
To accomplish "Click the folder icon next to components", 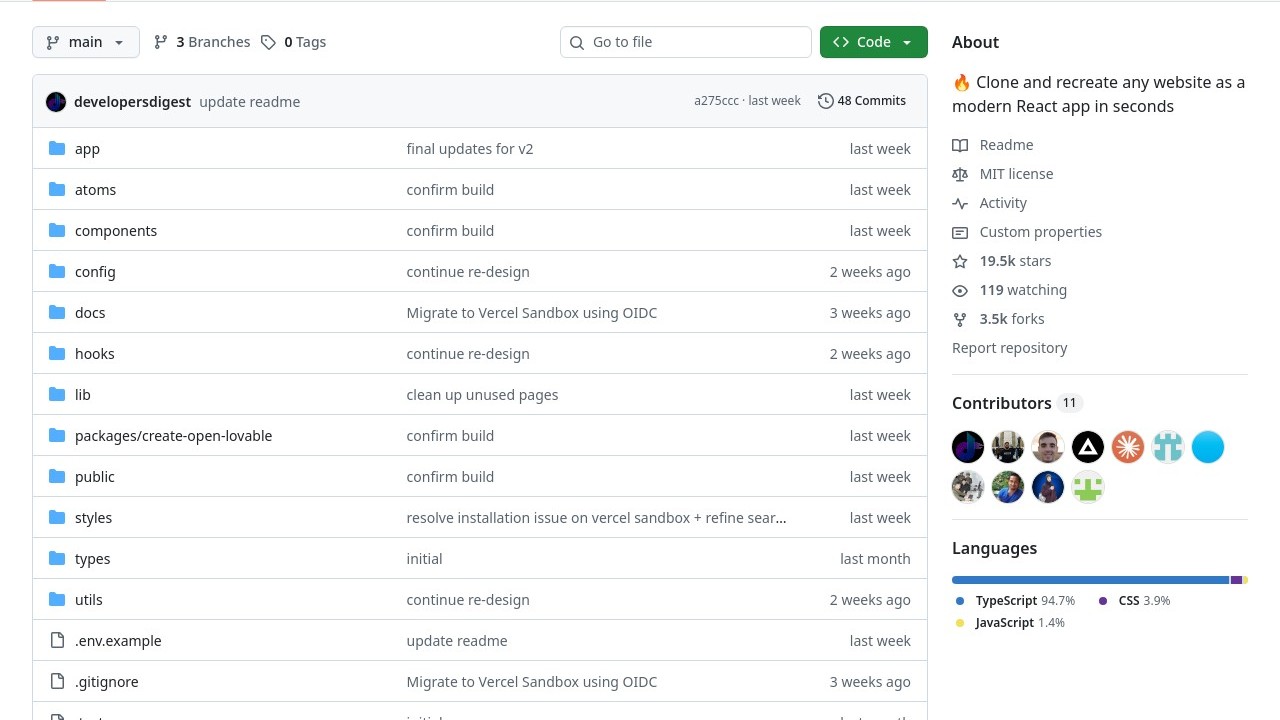I will (x=57, y=231).
